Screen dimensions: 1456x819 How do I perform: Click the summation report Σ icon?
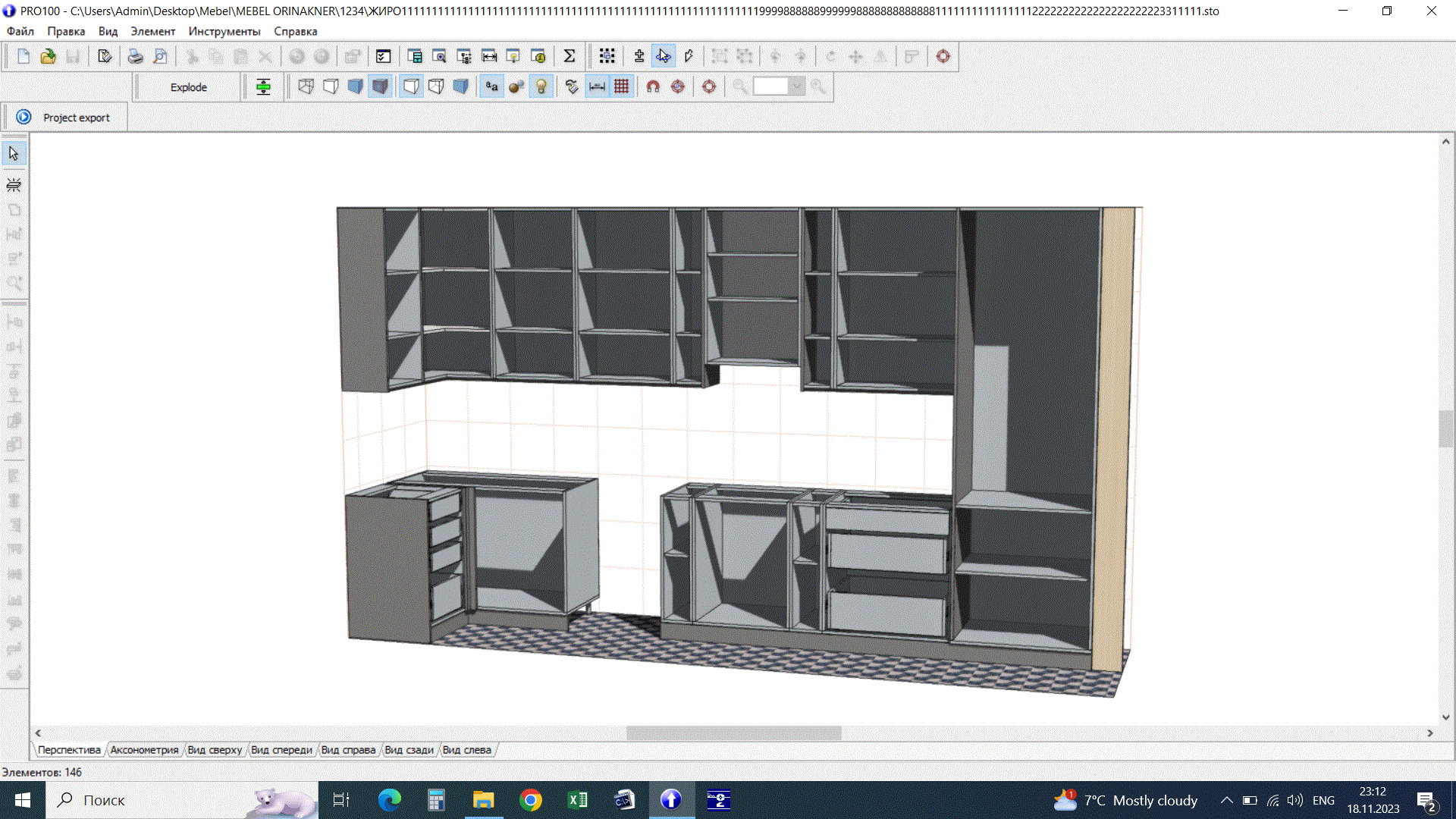point(570,55)
